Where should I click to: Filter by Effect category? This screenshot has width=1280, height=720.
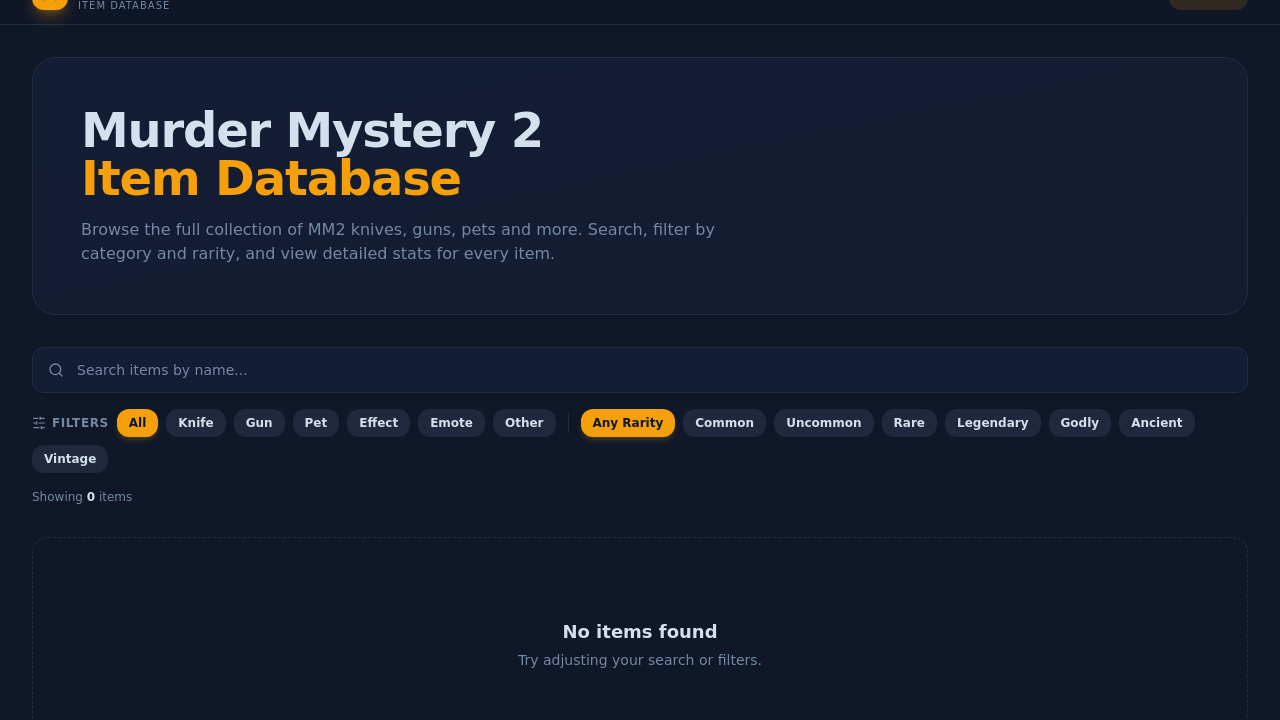[x=378, y=423]
